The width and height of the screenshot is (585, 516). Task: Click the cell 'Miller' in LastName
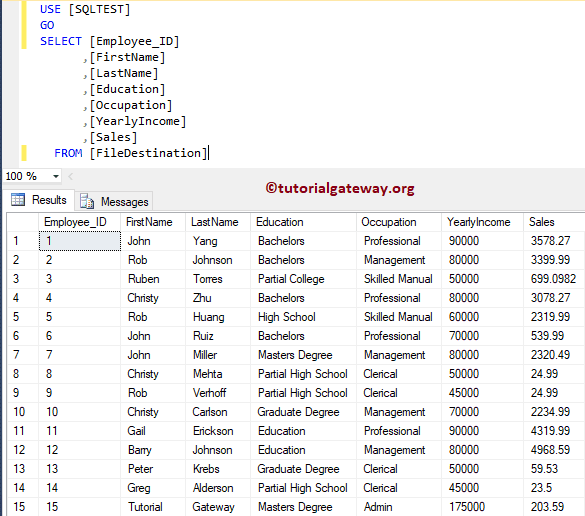(218, 355)
